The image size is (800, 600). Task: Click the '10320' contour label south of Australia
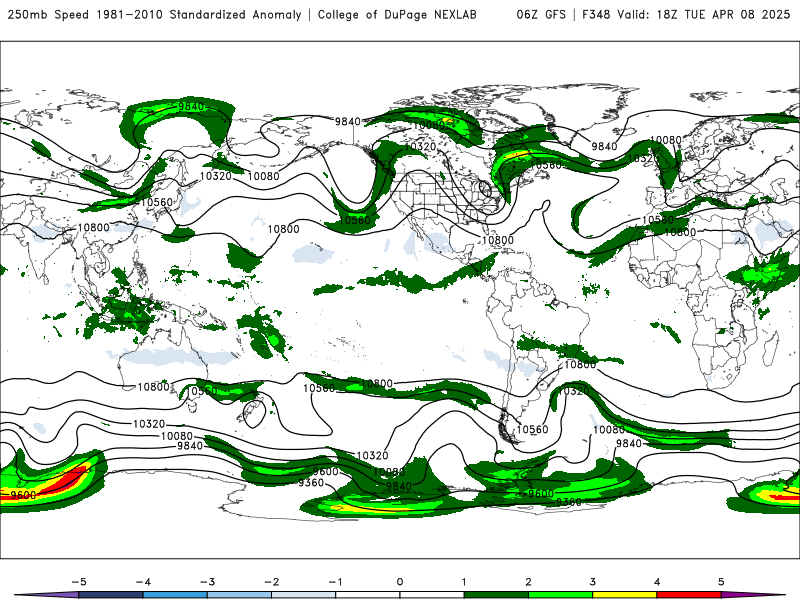[x=149, y=424]
